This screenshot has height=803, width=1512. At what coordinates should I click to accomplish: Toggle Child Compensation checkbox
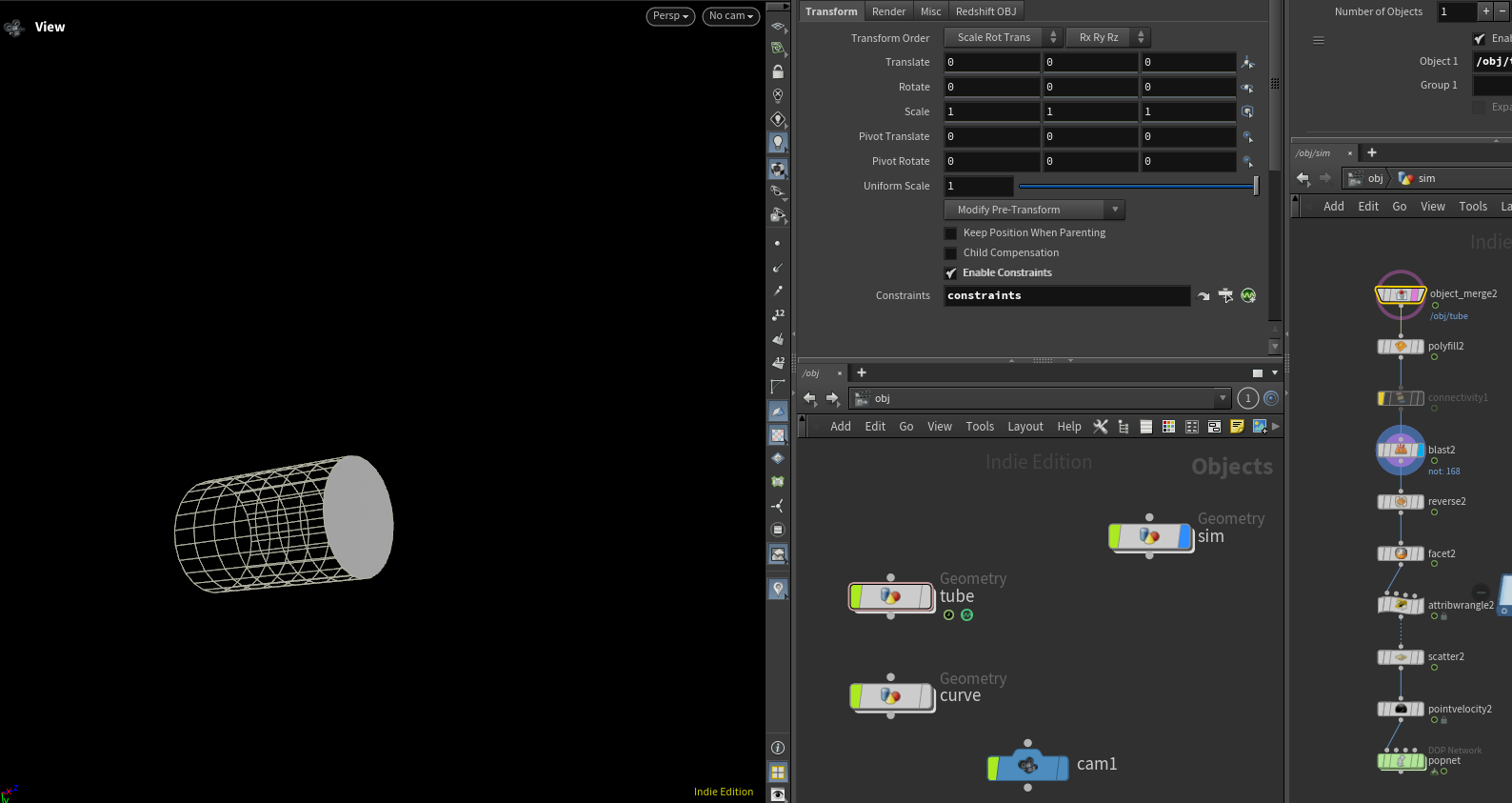950,253
